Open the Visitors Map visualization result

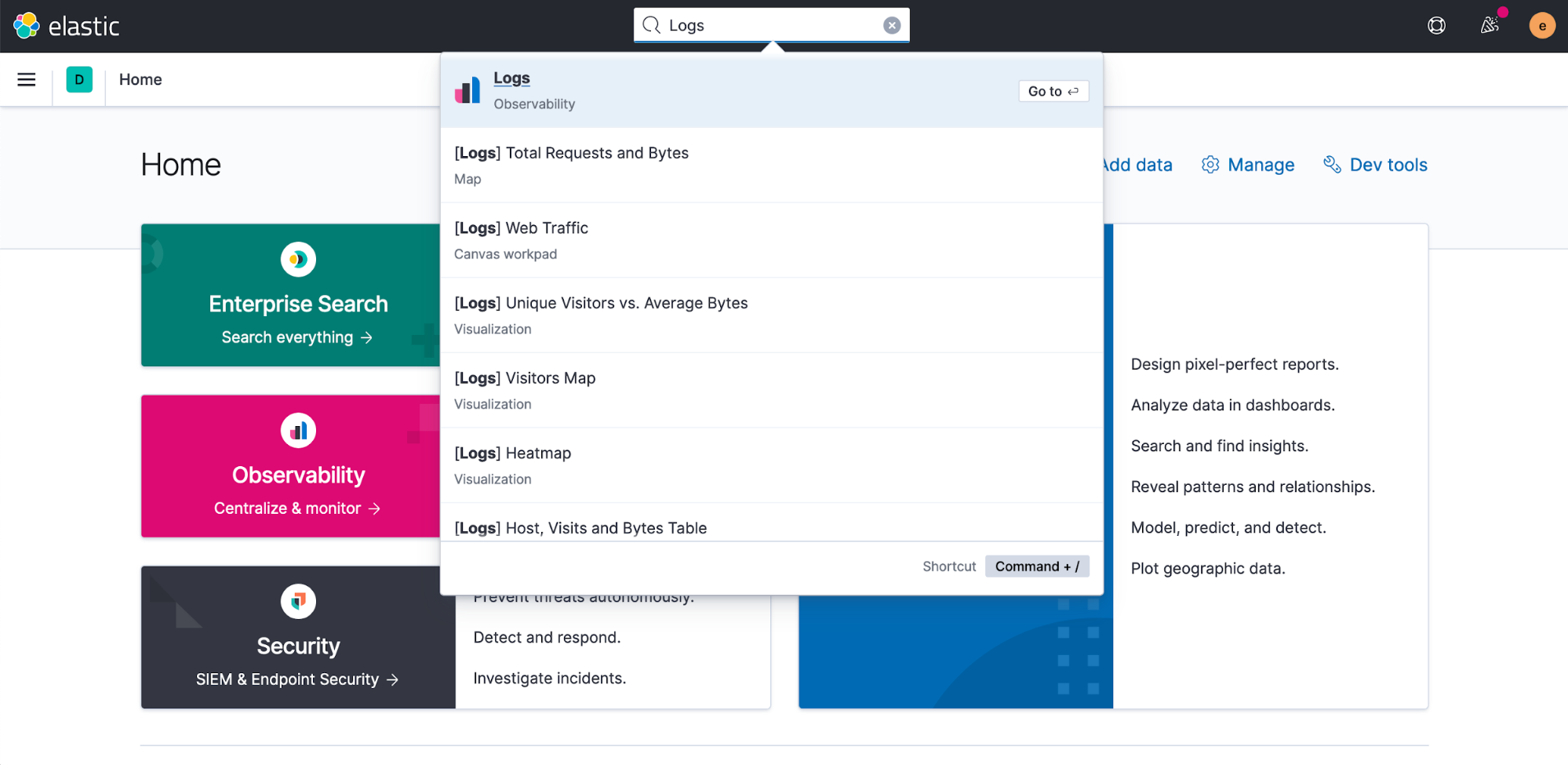point(772,390)
